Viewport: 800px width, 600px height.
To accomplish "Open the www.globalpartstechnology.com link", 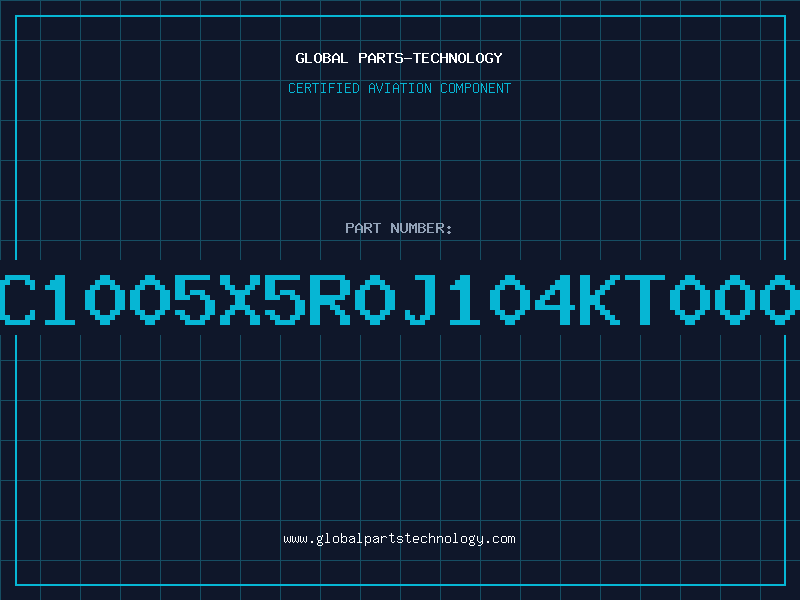I will coord(399,539).
